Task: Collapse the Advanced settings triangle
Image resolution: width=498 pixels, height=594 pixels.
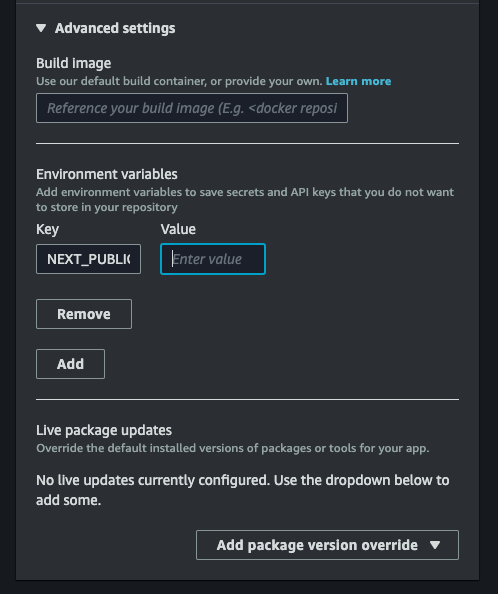Action: [x=41, y=28]
